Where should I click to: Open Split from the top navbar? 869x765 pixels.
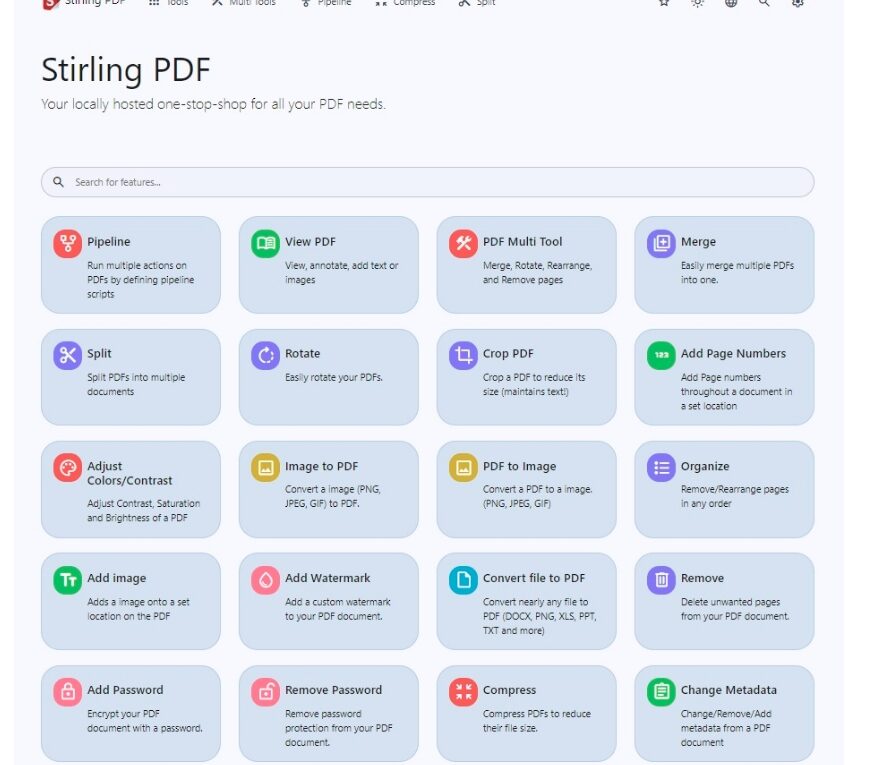point(477,3)
